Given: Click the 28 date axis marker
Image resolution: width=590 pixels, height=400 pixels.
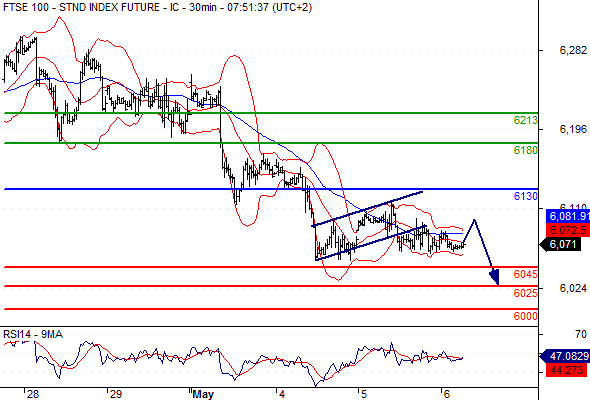Looking at the screenshot, I should (33, 394).
